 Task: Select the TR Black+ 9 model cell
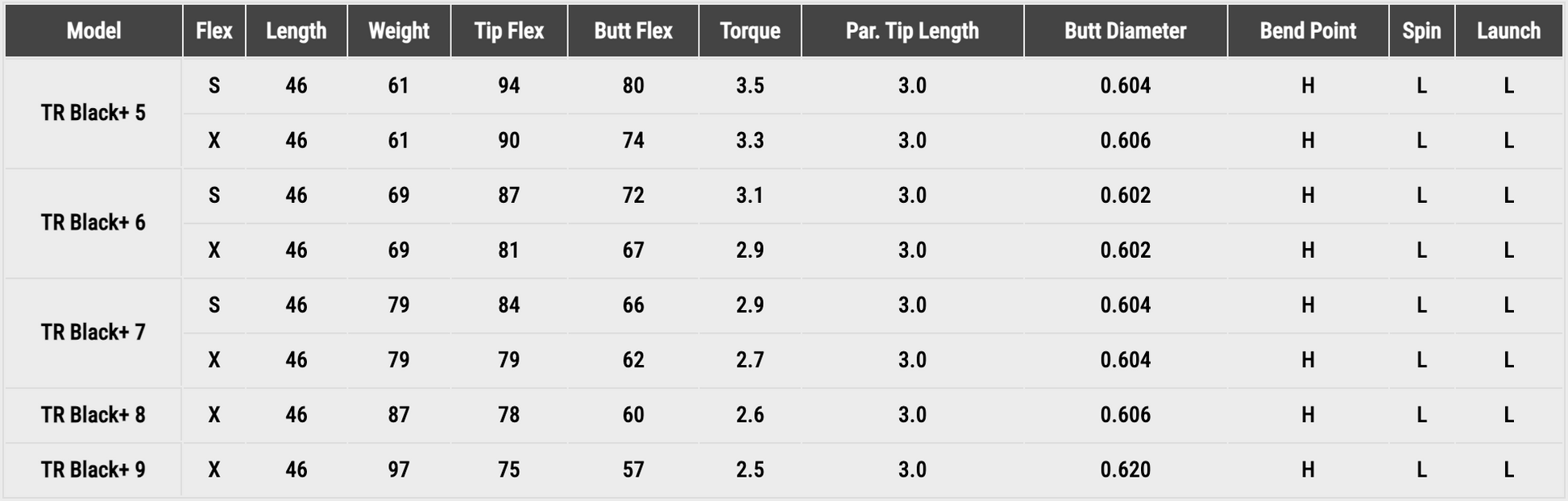point(93,470)
